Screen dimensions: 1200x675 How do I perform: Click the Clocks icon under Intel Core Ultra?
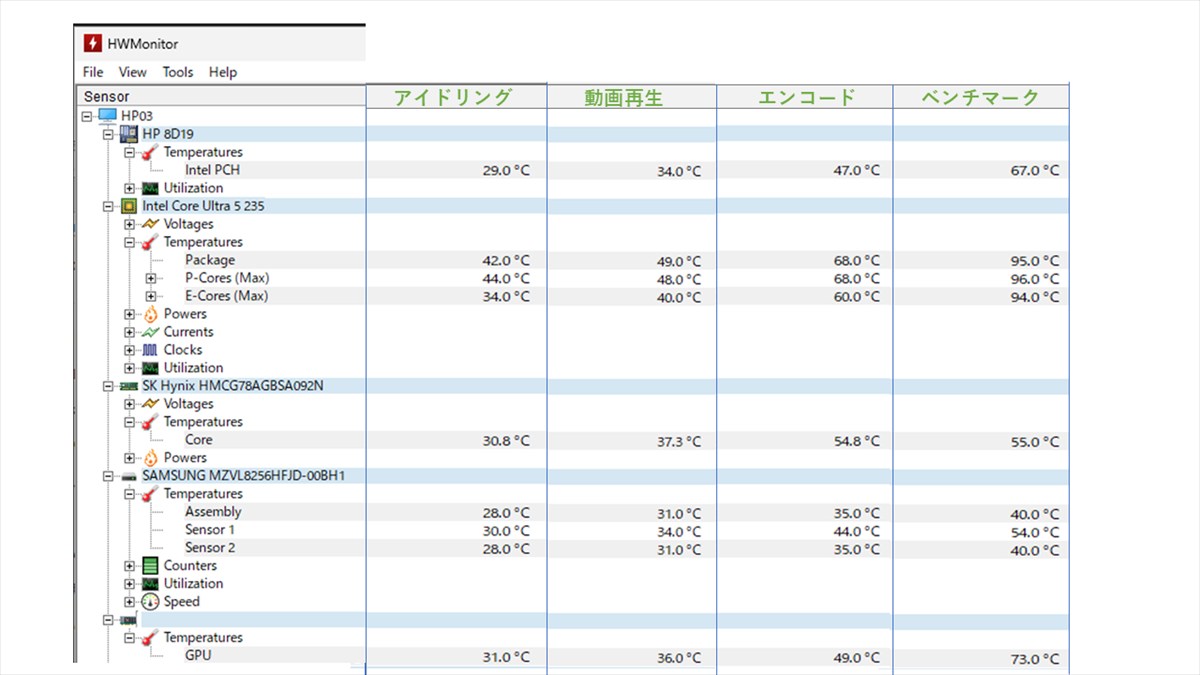coord(150,350)
